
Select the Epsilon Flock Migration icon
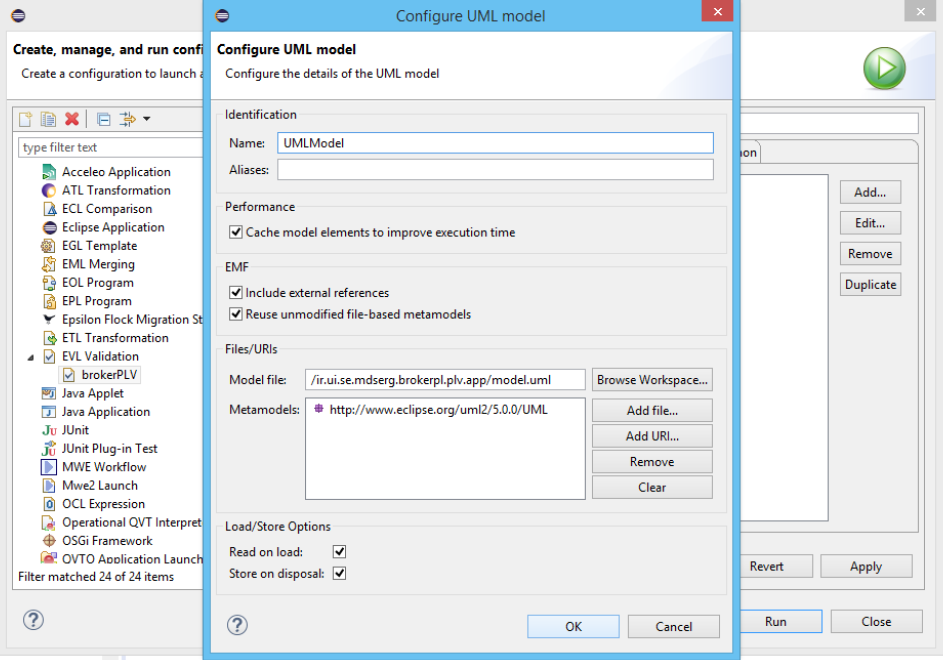(x=49, y=319)
